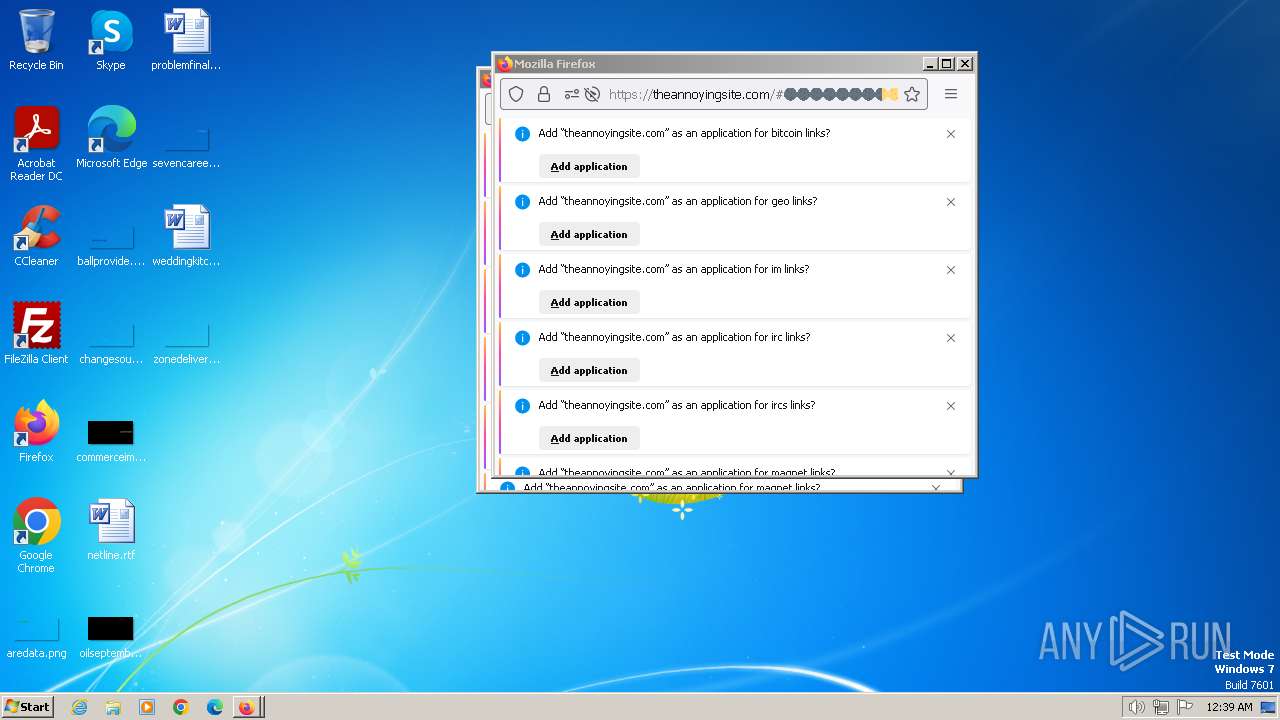Screen dimensions: 1280x720
Task: Click the padlock site security icon
Action: pyautogui.click(x=544, y=94)
